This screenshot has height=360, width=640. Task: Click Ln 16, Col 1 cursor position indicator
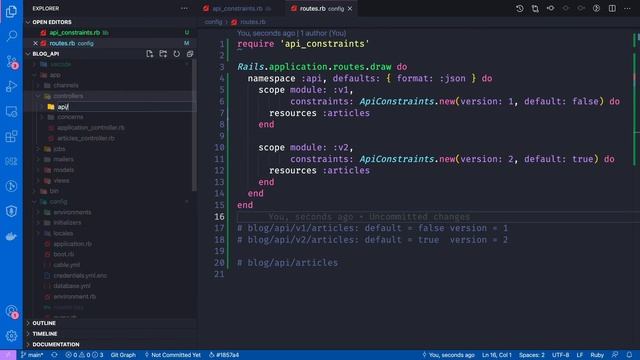click(x=496, y=355)
